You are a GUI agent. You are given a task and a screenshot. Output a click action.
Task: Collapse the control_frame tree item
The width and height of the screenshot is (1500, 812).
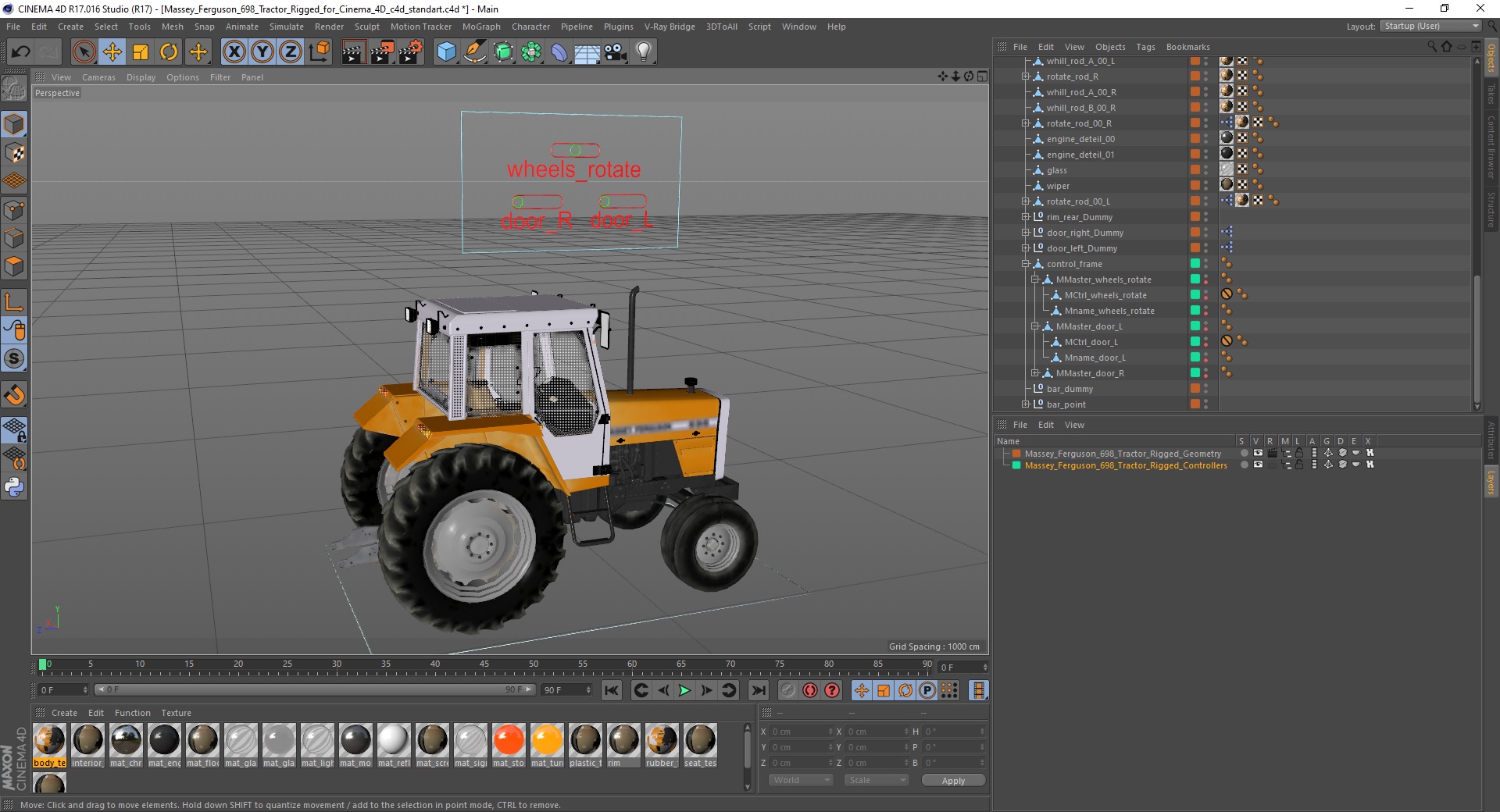click(x=1026, y=264)
